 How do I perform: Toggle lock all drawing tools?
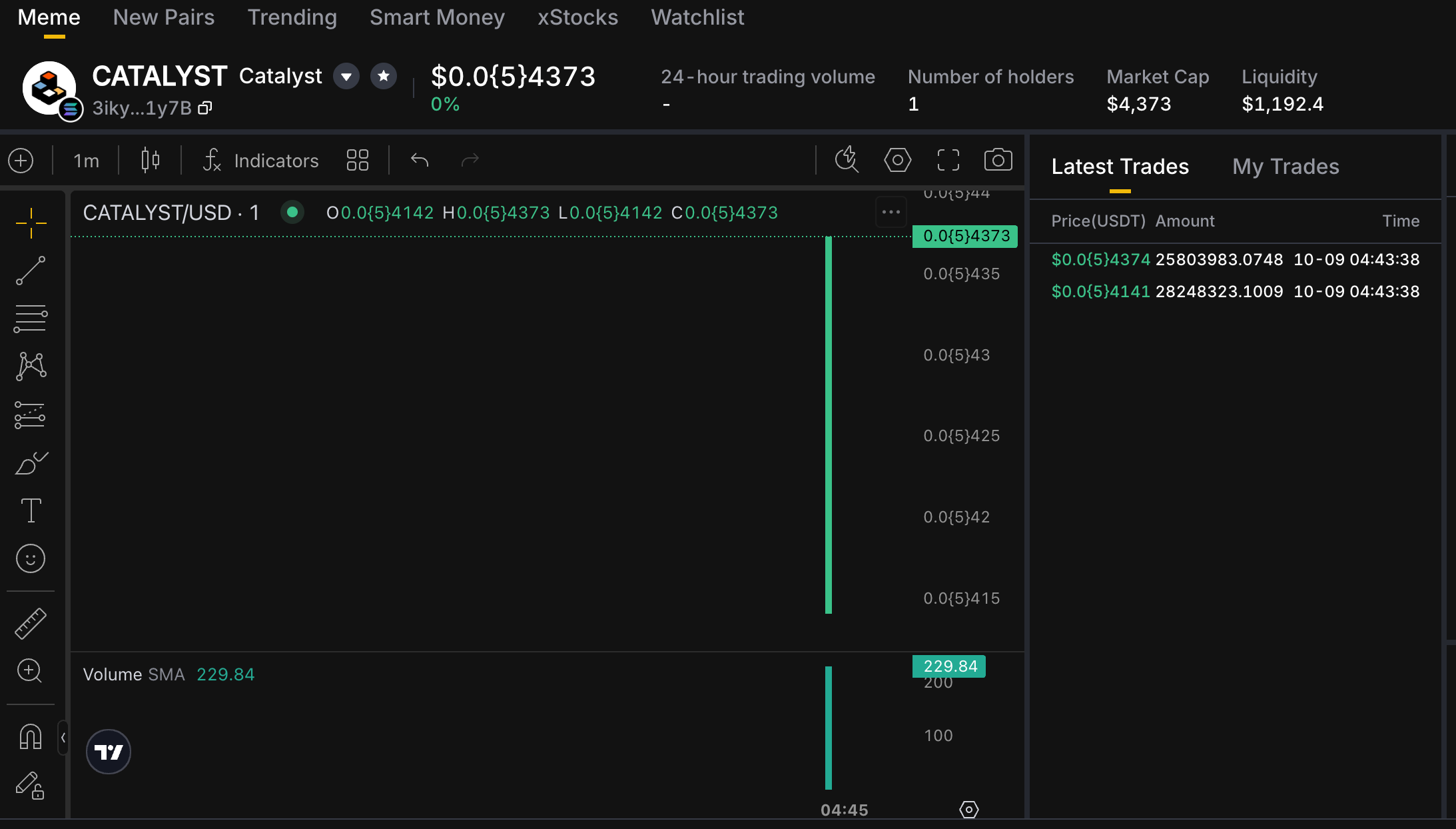[x=31, y=785]
